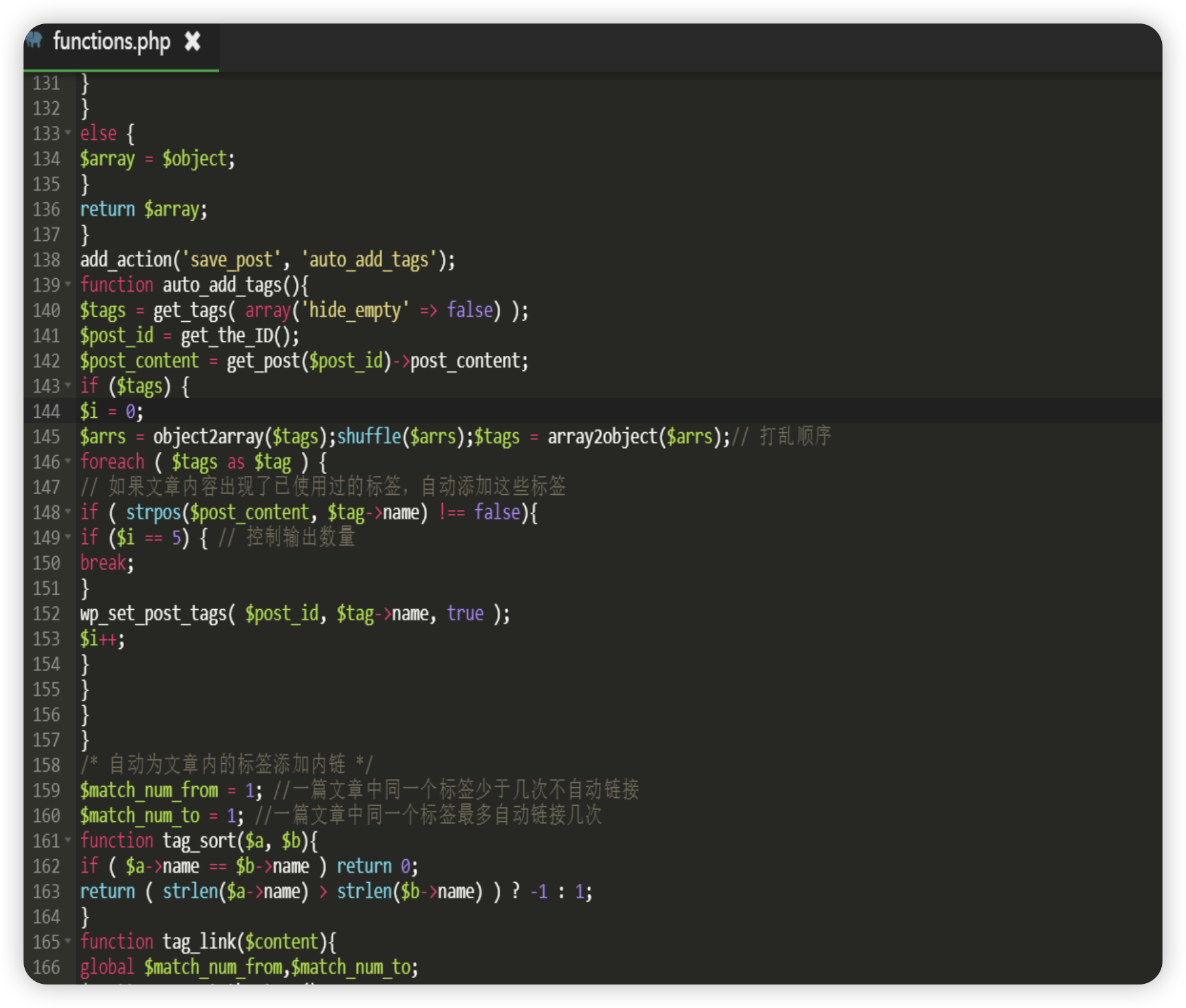Click $match_num_to variable on line 160
The image size is (1186, 1008).
pyautogui.click(x=140, y=815)
